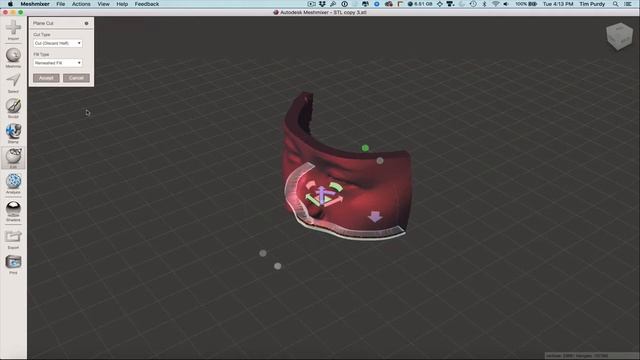The width and height of the screenshot is (640, 360).
Task: Open the View menu
Action: [x=103, y=4]
